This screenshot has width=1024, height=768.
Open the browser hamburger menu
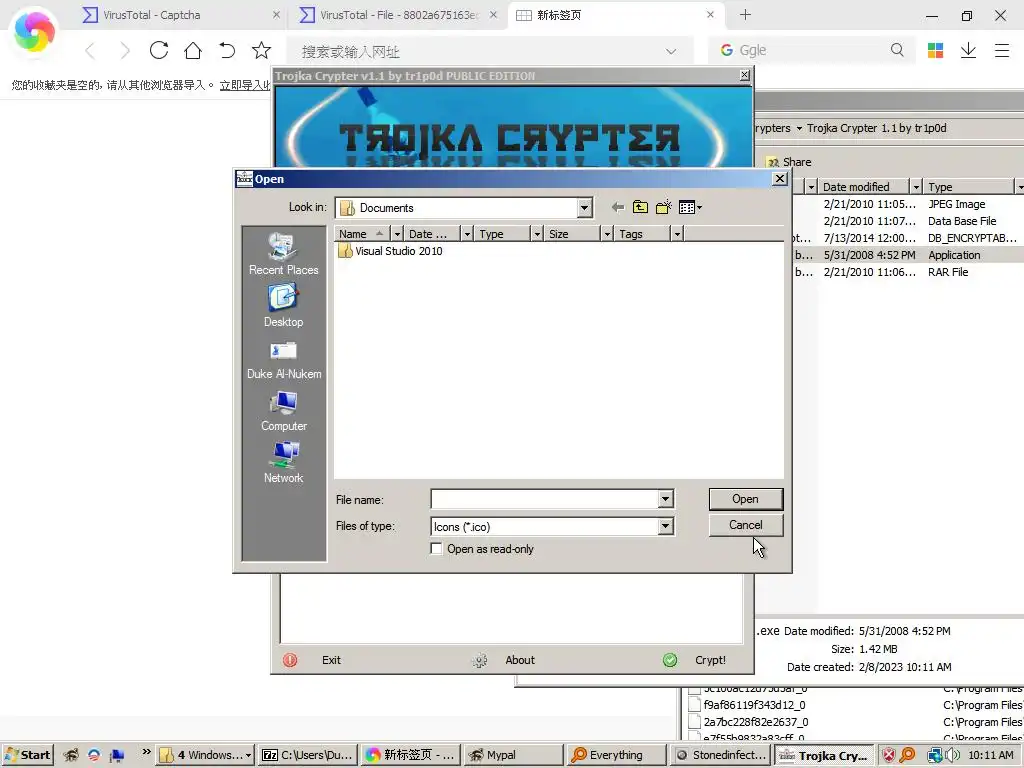tap(1002, 50)
